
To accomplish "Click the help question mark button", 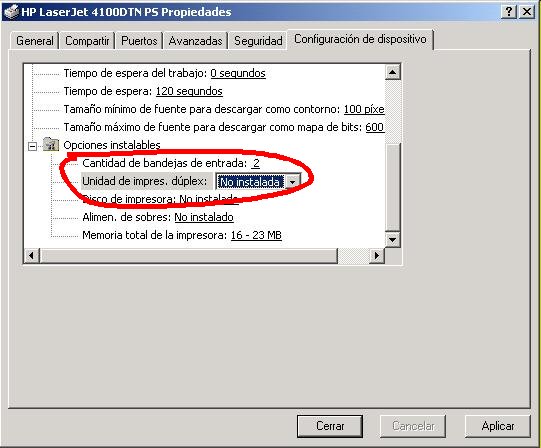I will tap(509, 12).
